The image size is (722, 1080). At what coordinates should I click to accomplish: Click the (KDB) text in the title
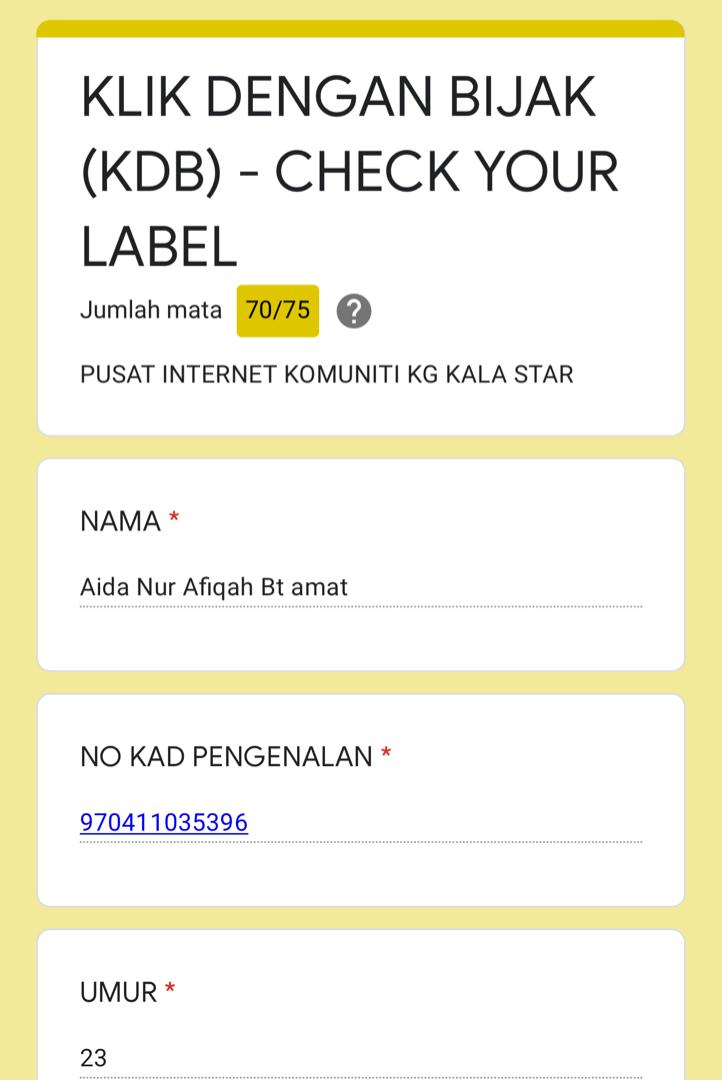pyautogui.click(x=150, y=172)
